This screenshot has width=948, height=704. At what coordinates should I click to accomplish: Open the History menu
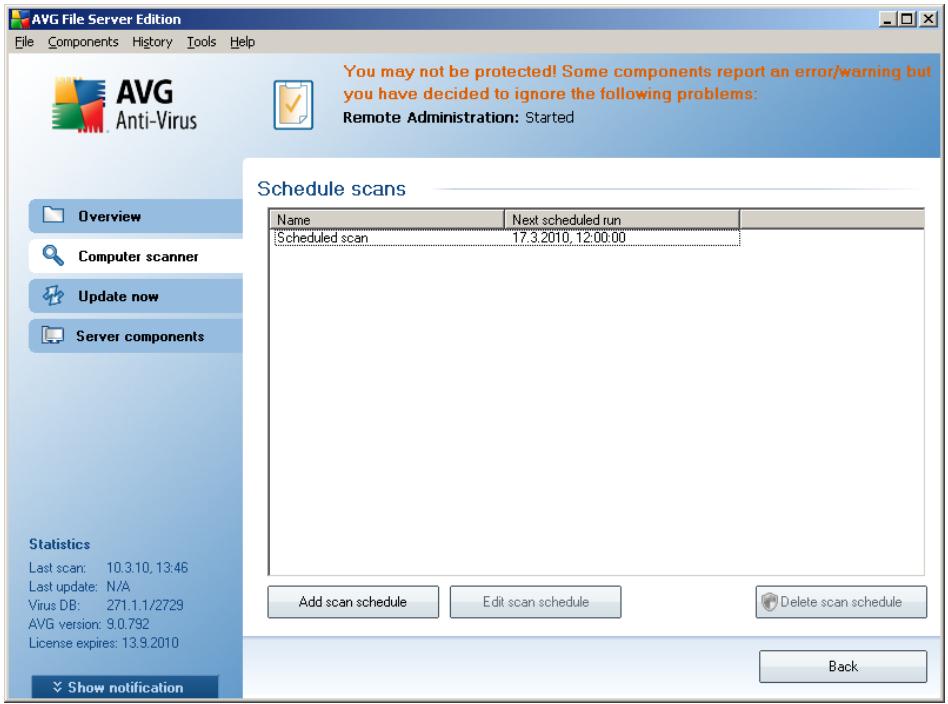(152, 42)
